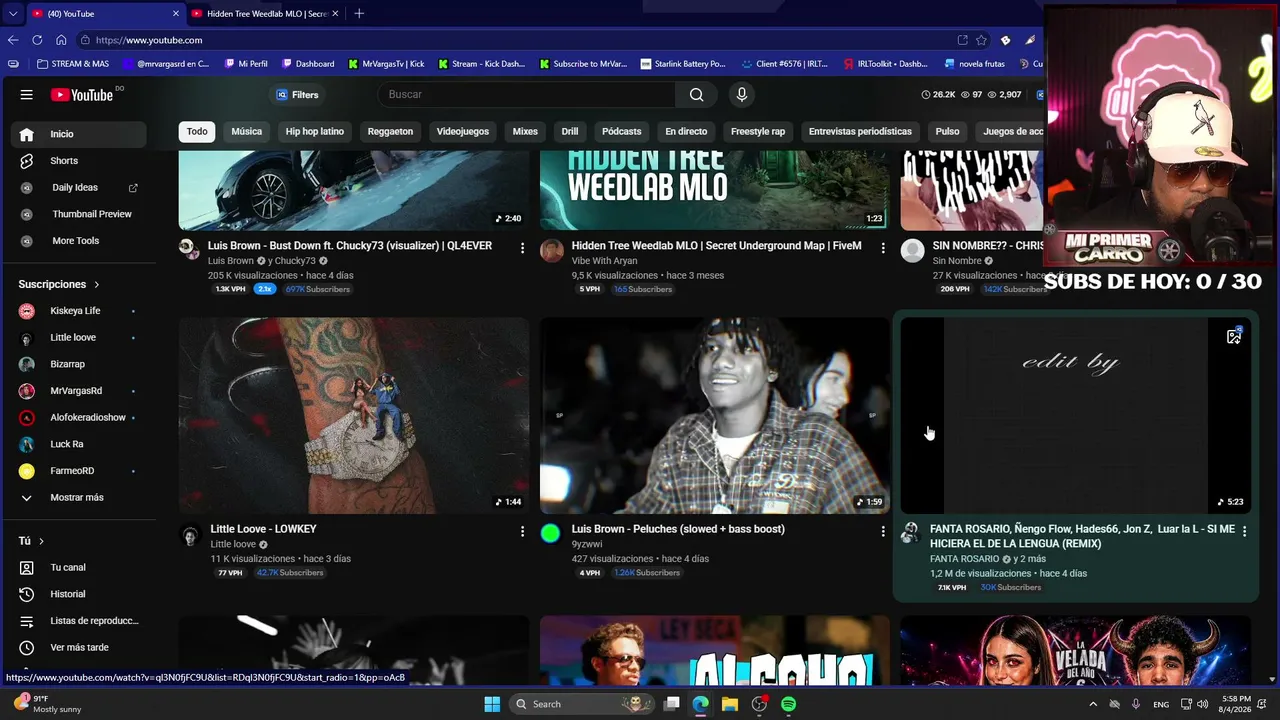Select the Pulso filter chip
The height and width of the screenshot is (720, 1280).
947,132
